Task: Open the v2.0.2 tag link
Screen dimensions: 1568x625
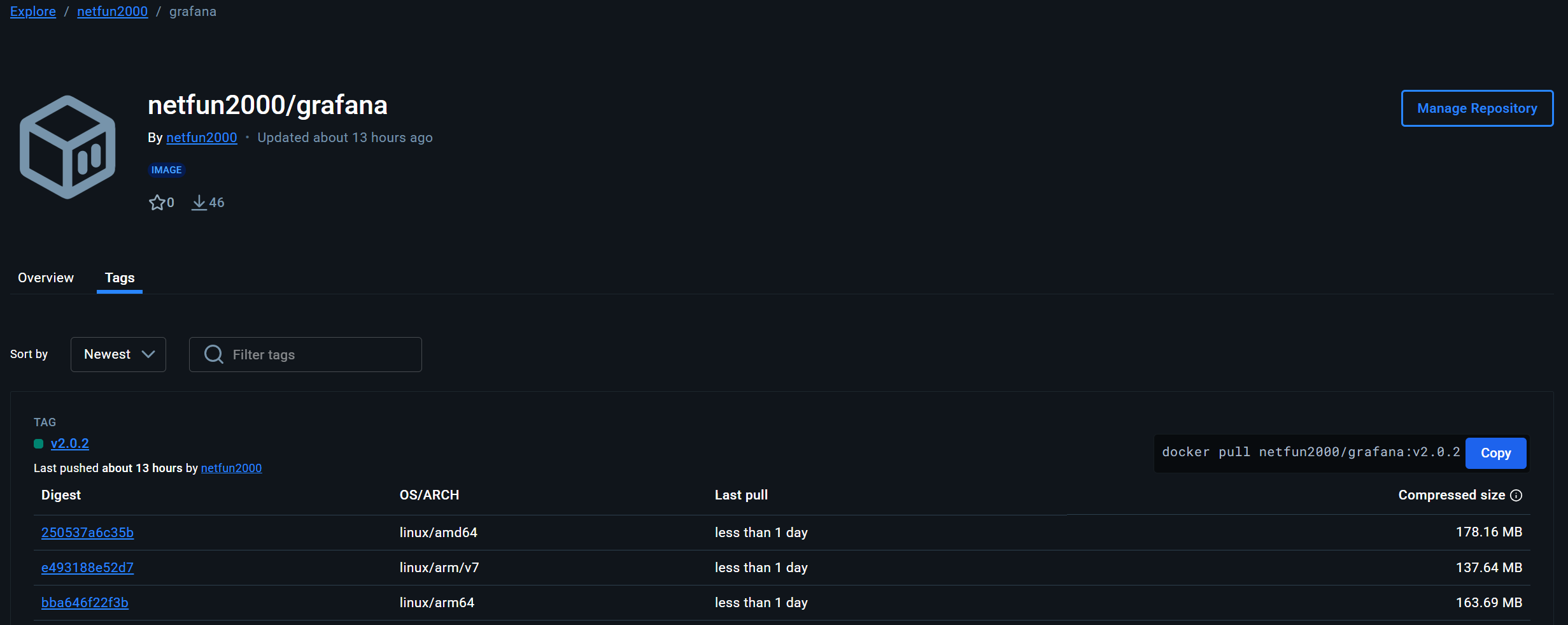Action: pos(70,443)
